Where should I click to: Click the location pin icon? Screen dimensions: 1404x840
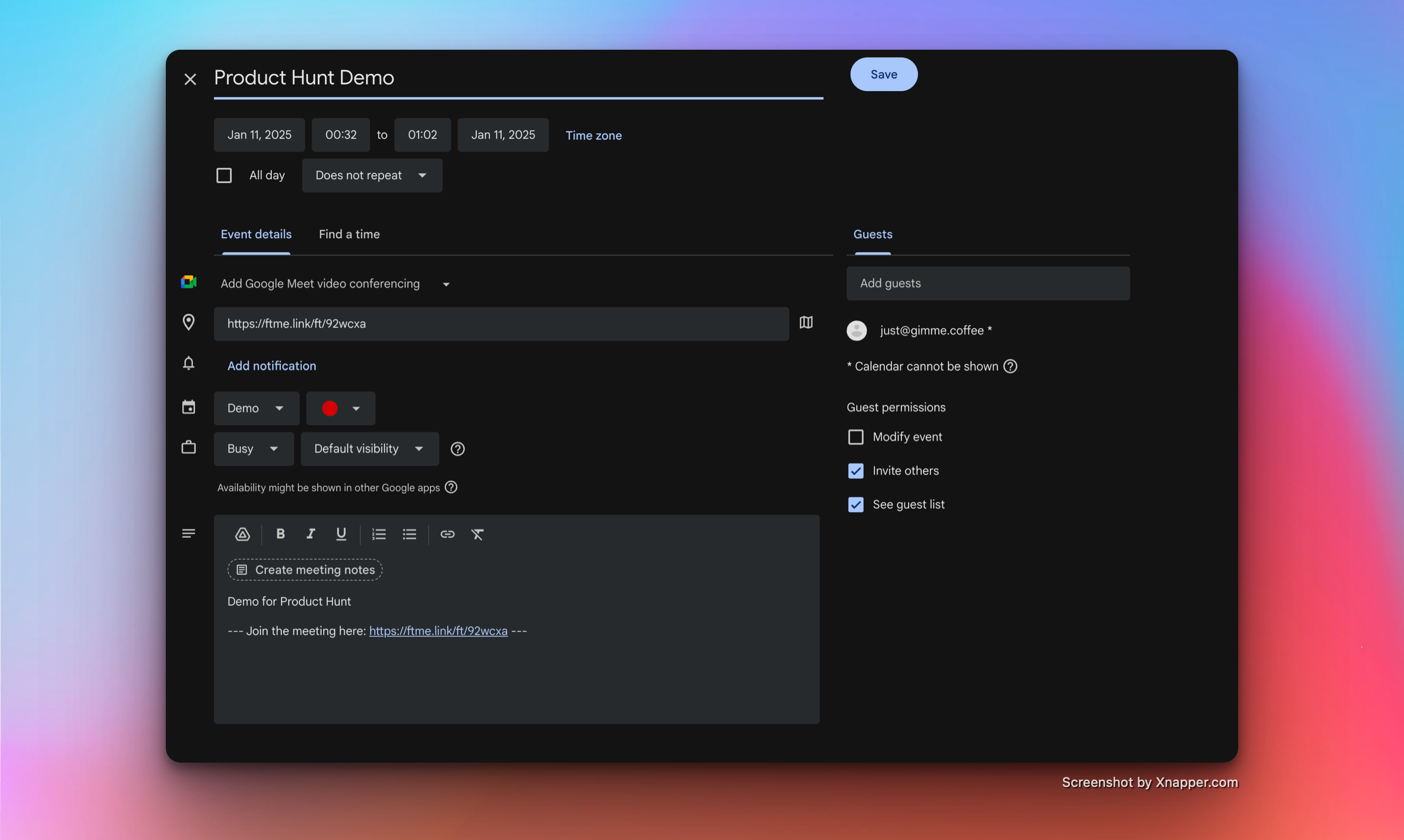(188, 322)
